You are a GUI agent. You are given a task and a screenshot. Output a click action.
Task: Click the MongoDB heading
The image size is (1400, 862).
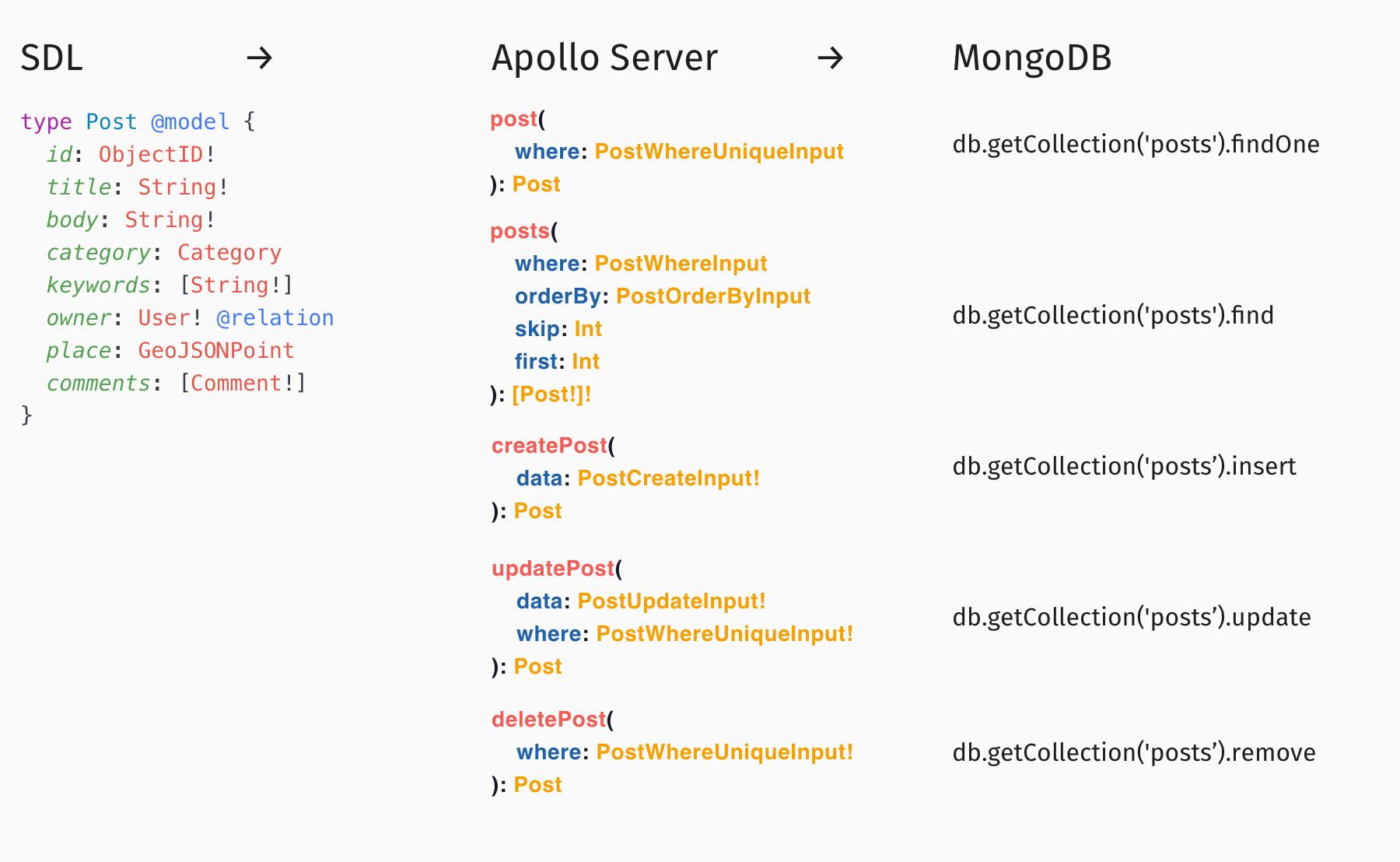tap(1032, 58)
